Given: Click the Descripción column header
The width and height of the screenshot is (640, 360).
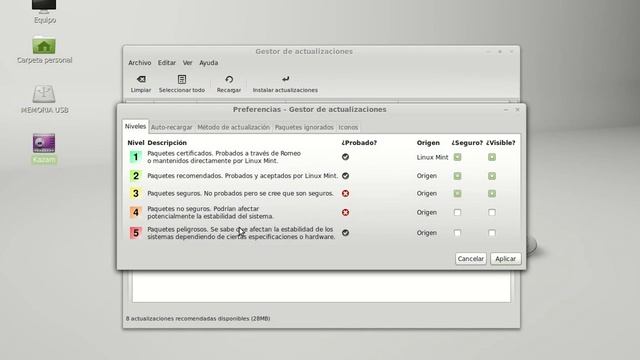Looking at the screenshot, I should 167,143.
